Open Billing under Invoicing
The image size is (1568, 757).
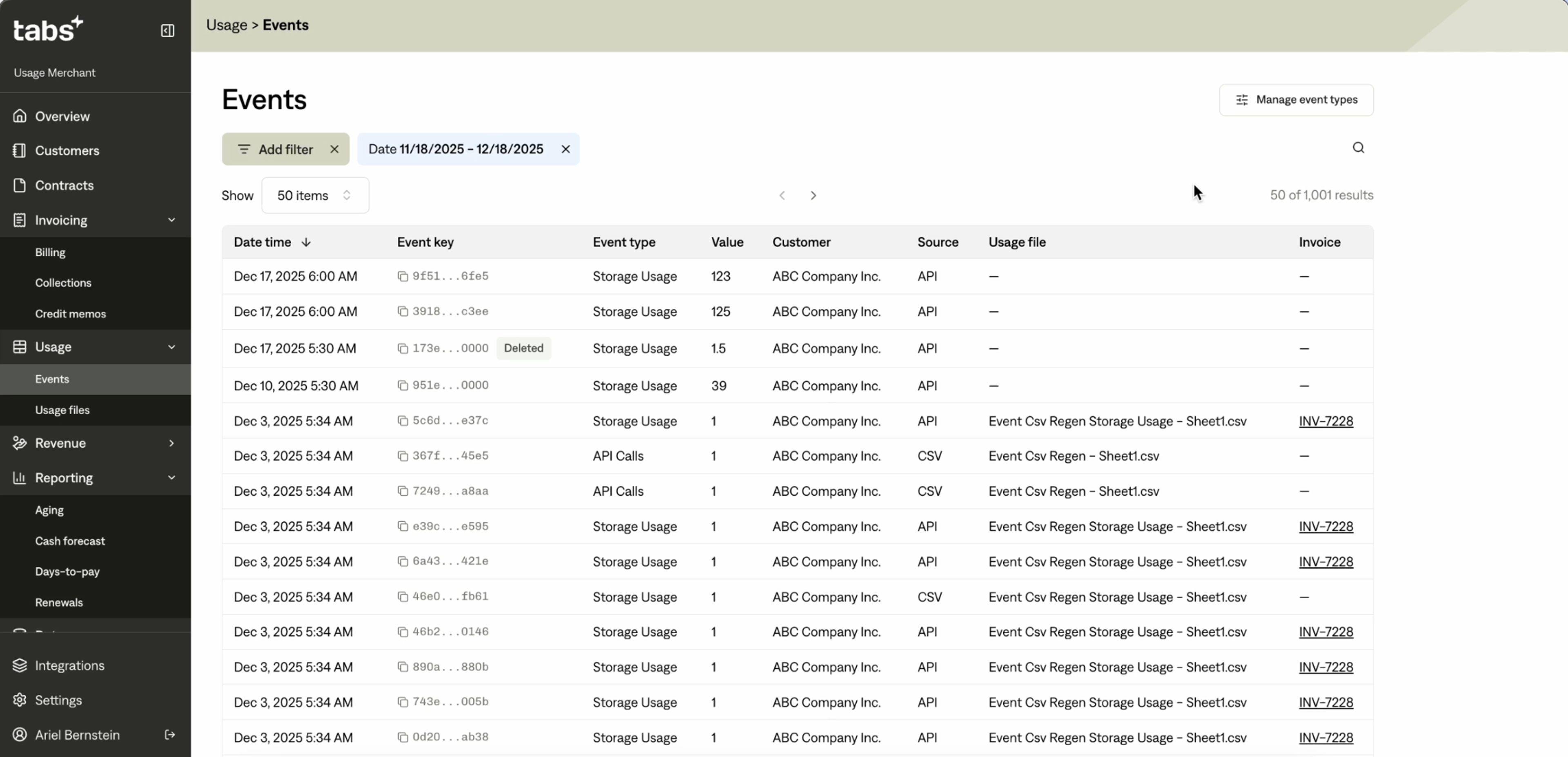click(x=50, y=252)
